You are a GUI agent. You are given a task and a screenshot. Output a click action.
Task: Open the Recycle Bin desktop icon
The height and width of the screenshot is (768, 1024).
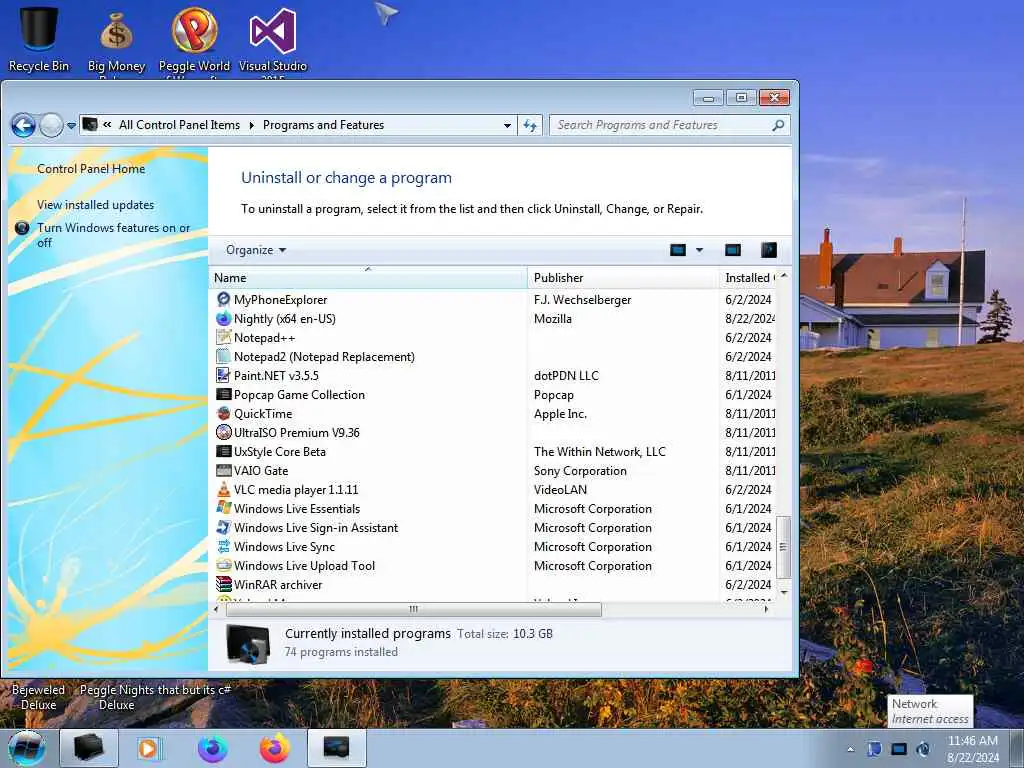[39, 38]
